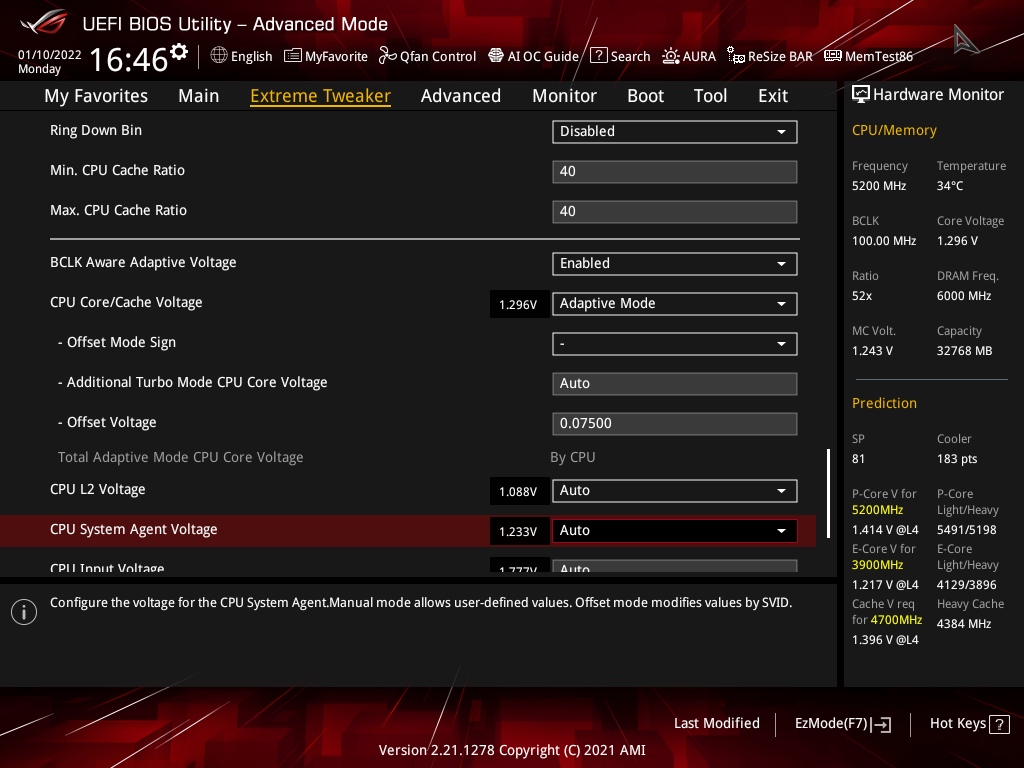The width and height of the screenshot is (1024, 768).
Task: Edit Offset Voltage value 0.07500
Action: tap(675, 423)
